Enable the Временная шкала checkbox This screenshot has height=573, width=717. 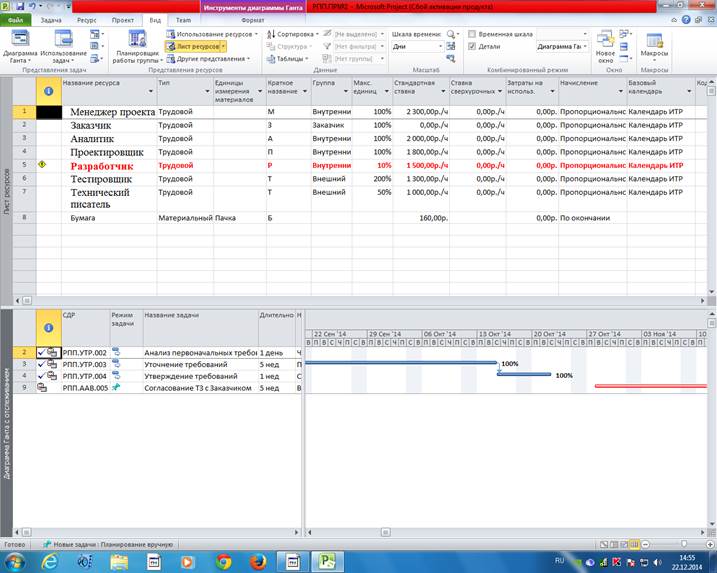(x=472, y=34)
